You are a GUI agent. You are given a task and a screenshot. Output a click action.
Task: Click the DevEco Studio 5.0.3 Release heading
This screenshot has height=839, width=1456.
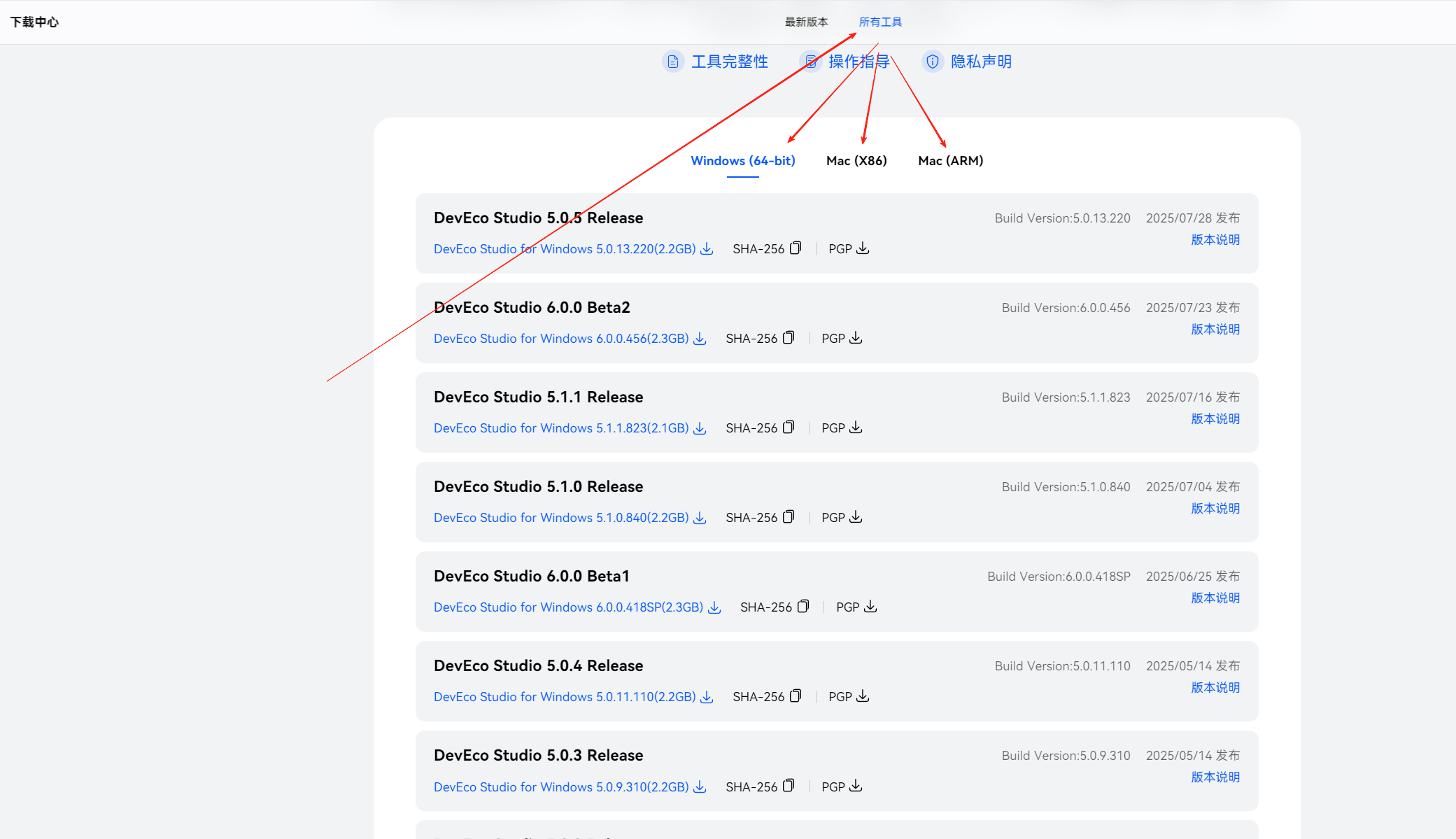pyautogui.click(x=538, y=755)
